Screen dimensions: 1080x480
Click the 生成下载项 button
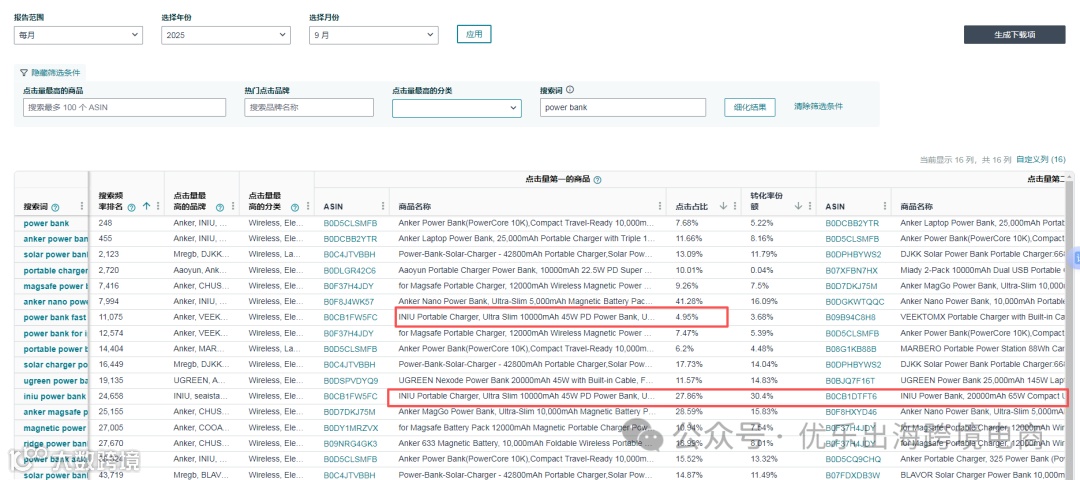[x=1015, y=34]
